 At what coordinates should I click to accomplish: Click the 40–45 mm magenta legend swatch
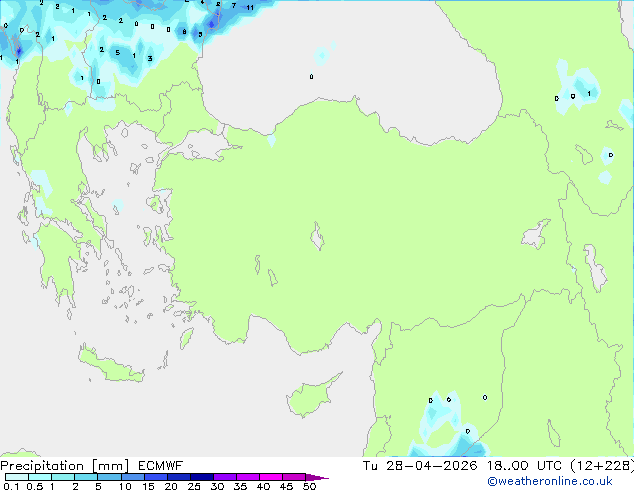pyautogui.click(x=271, y=477)
